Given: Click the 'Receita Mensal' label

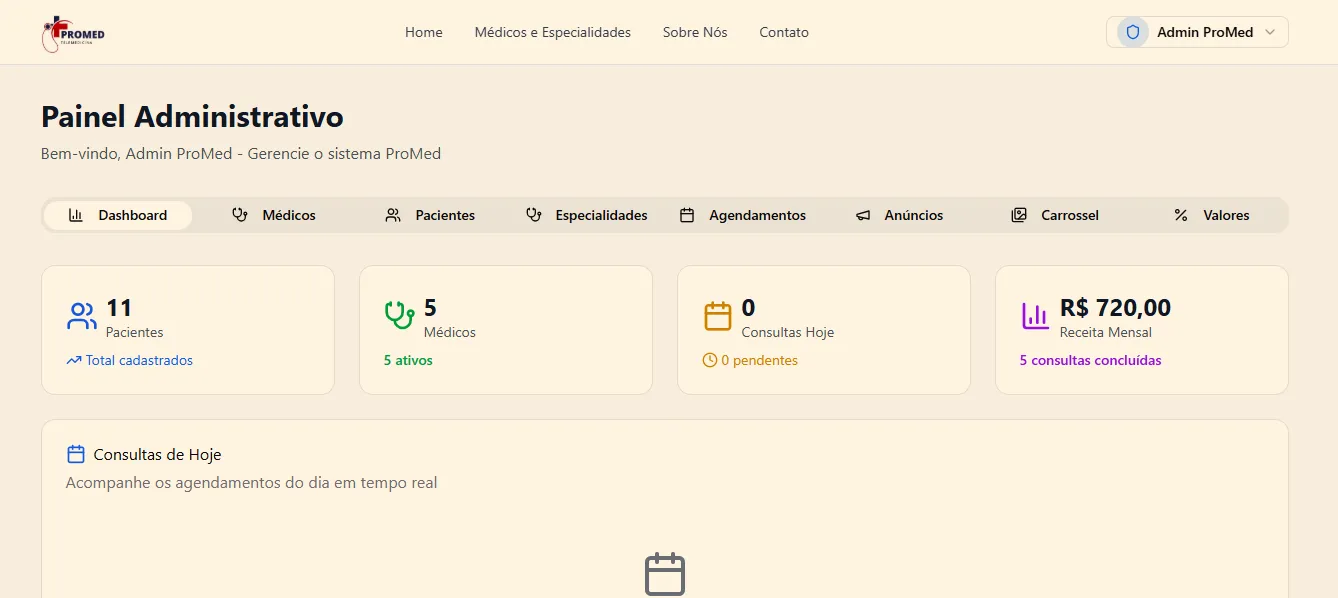Looking at the screenshot, I should [1106, 332].
